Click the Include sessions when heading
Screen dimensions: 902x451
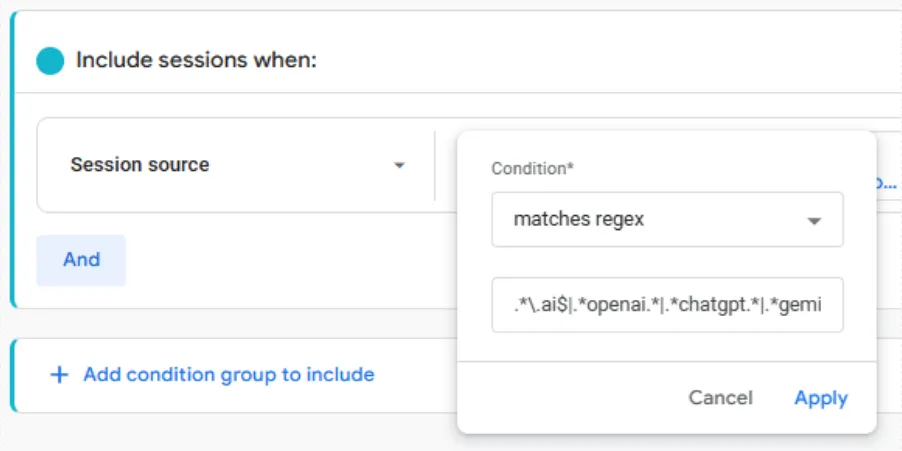196,60
